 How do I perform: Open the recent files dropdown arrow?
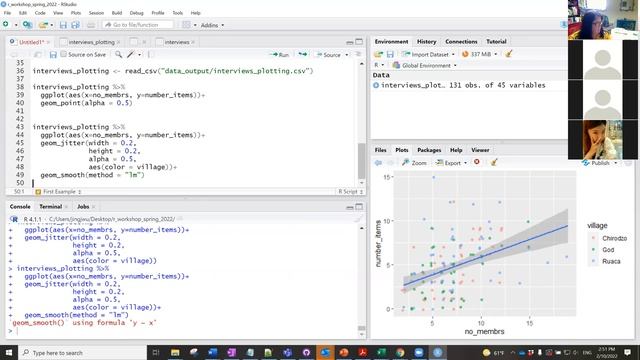(x=52, y=25)
